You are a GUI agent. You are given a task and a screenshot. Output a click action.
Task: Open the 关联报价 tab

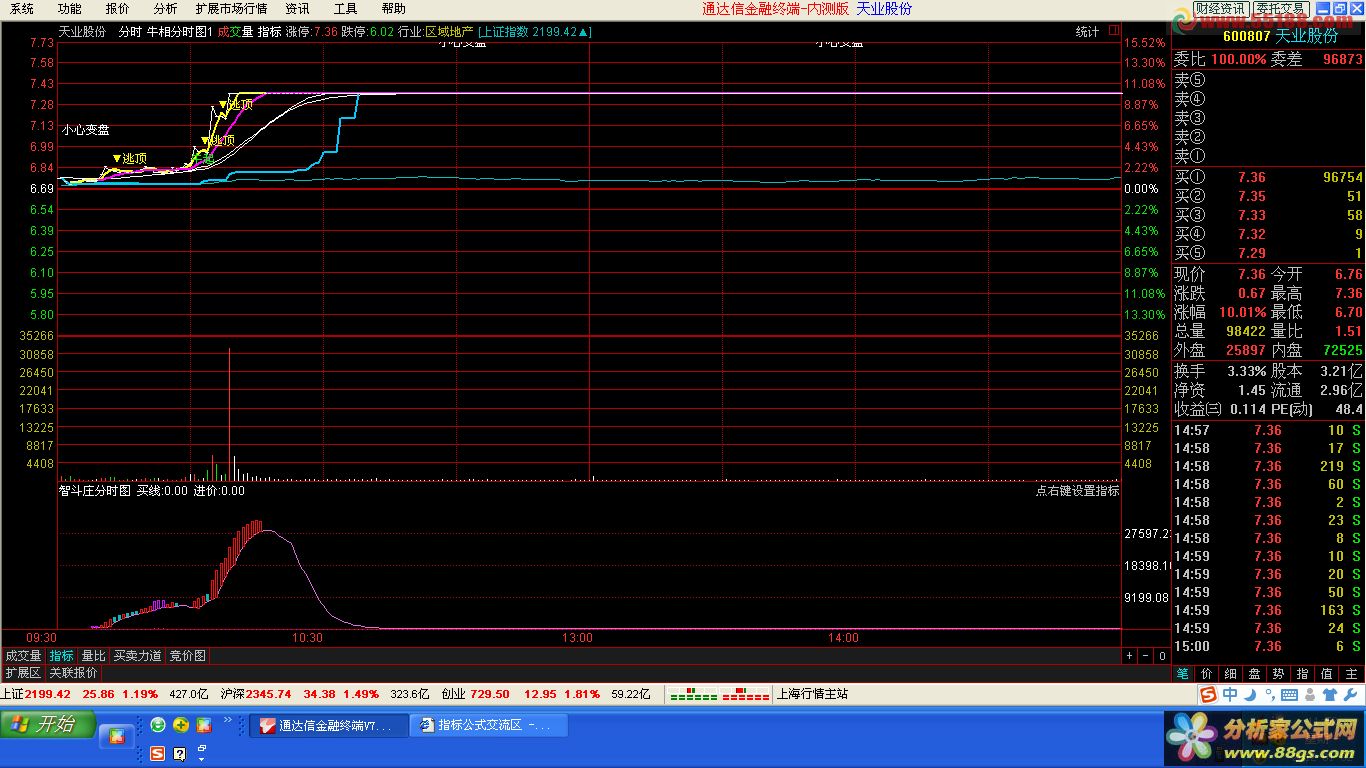click(73, 673)
